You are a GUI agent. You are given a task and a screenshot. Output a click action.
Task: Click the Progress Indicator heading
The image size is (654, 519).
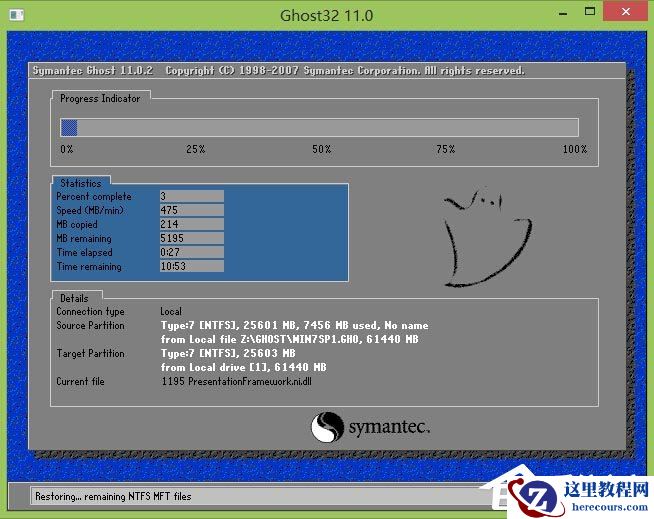(x=100, y=98)
